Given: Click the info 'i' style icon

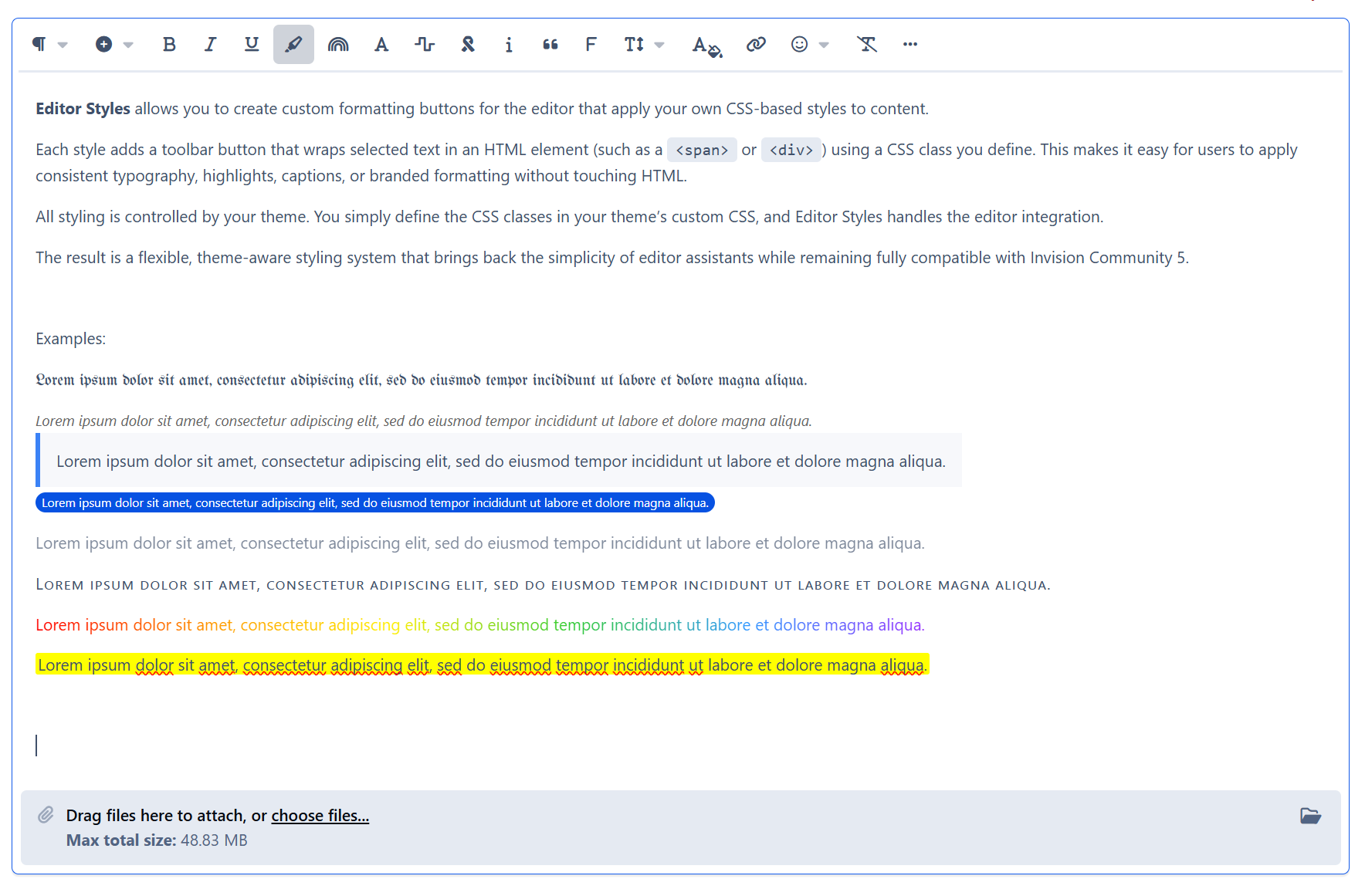Looking at the screenshot, I should pyautogui.click(x=509, y=45).
